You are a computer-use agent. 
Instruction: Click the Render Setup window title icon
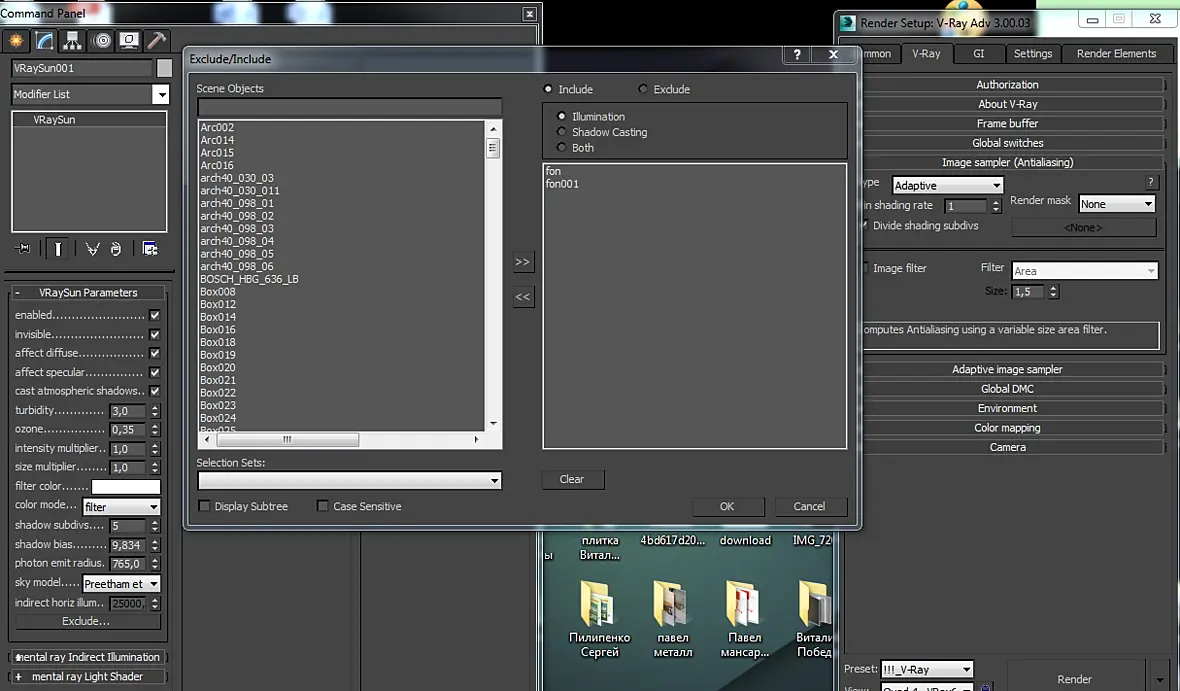coord(848,23)
